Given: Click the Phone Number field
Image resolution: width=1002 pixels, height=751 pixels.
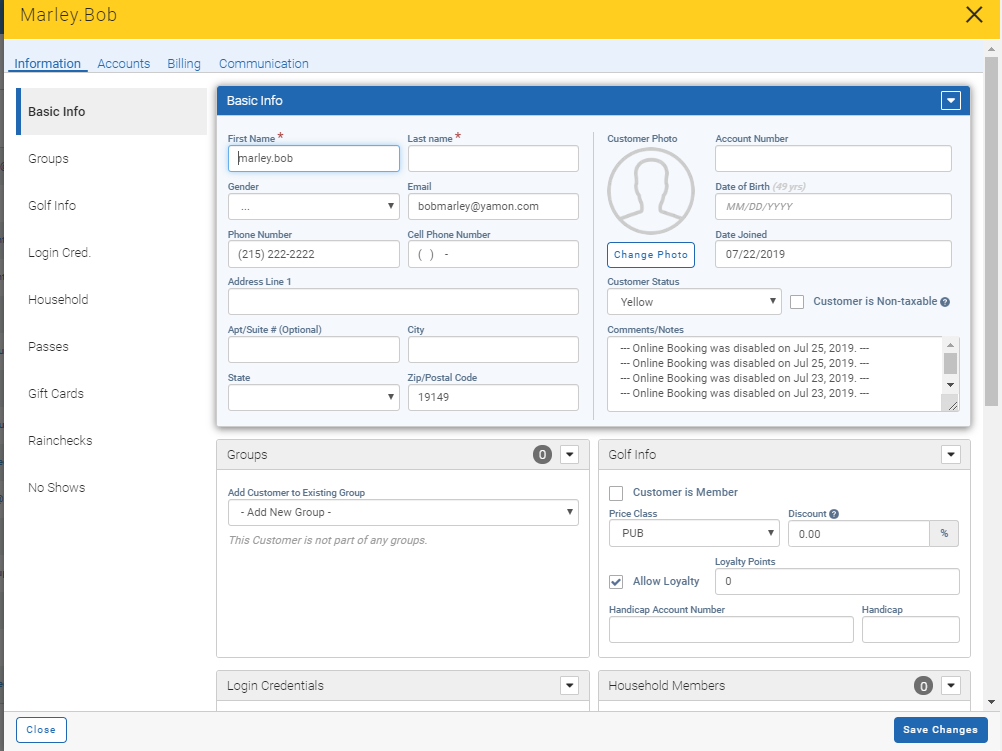Looking at the screenshot, I should point(314,254).
